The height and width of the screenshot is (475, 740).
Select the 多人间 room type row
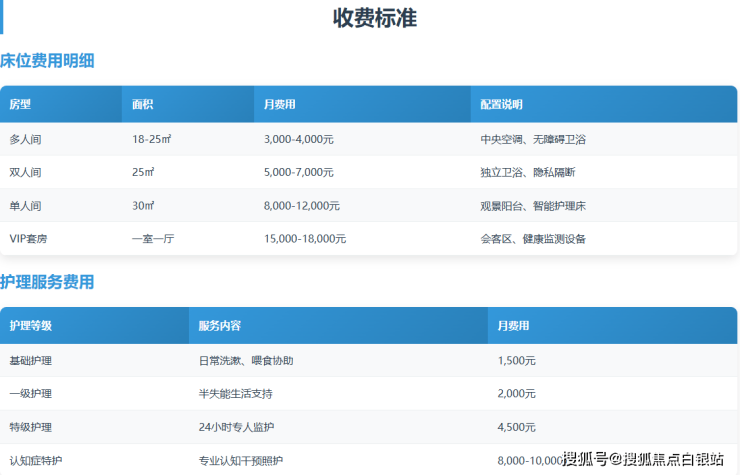[26, 139]
